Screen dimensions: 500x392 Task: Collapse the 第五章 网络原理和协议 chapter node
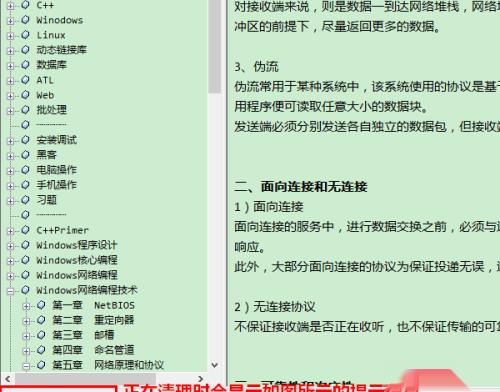tap(26, 366)
